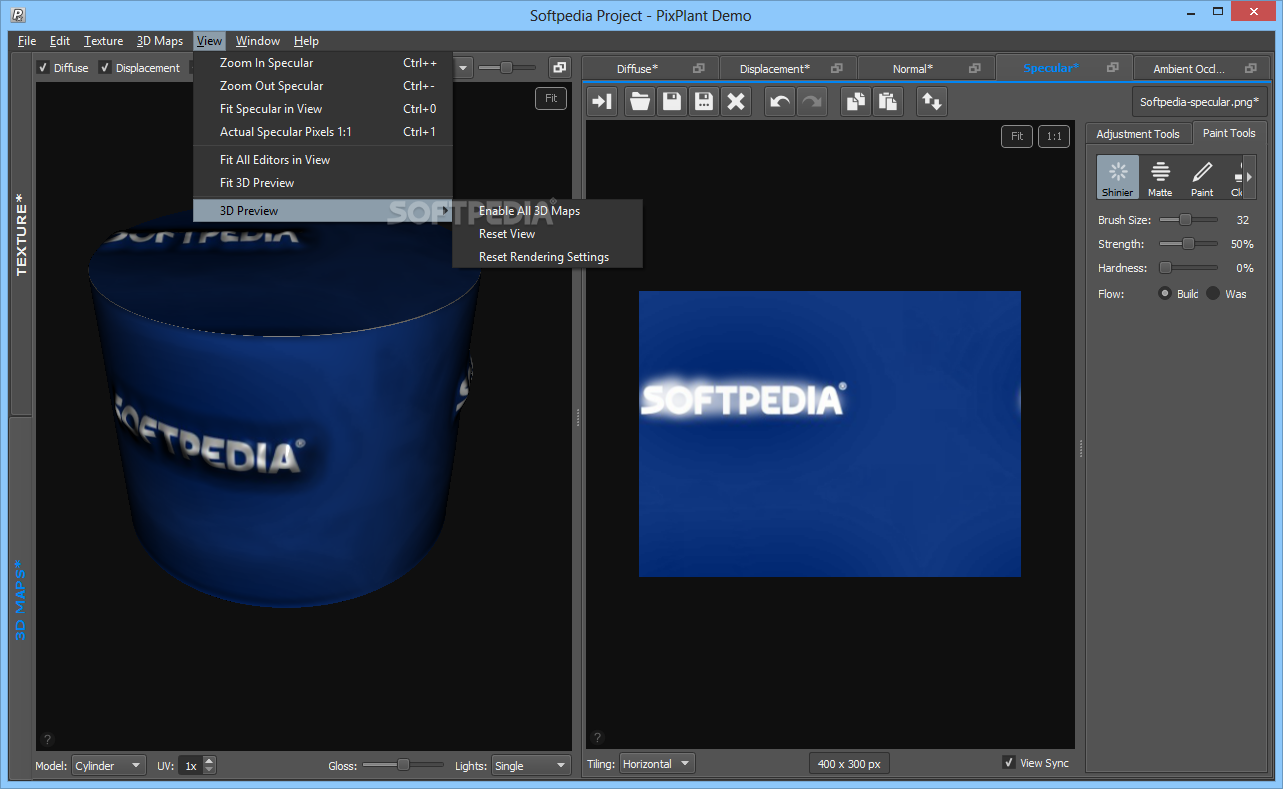Click the swap up-down arrows icon
Viewport: 1283px width, 789px height.
(932, 101)
